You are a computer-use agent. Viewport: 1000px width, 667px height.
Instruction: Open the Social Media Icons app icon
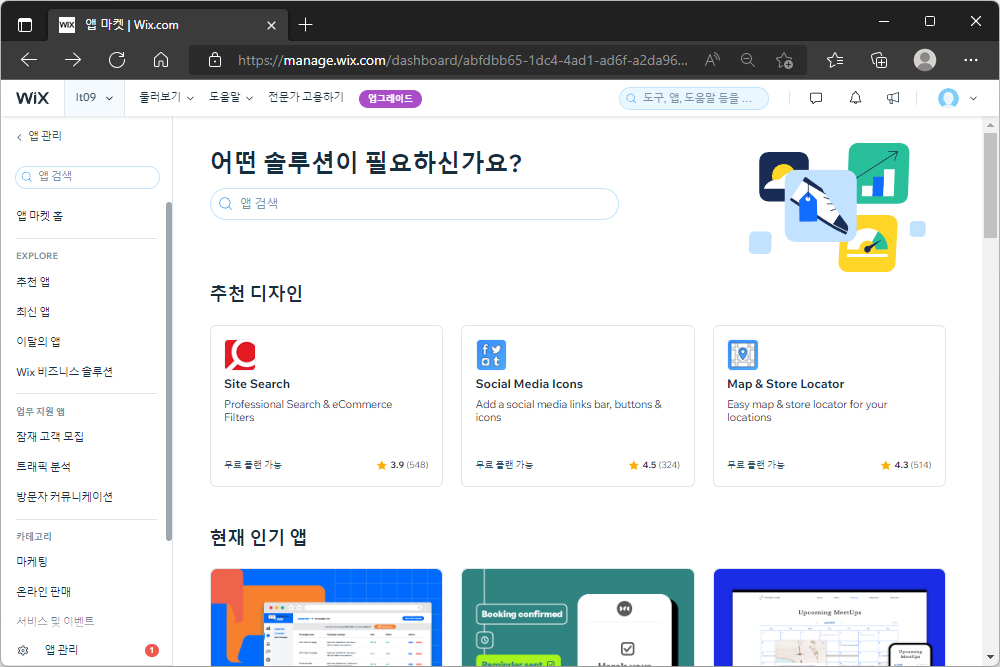(491, 355)
